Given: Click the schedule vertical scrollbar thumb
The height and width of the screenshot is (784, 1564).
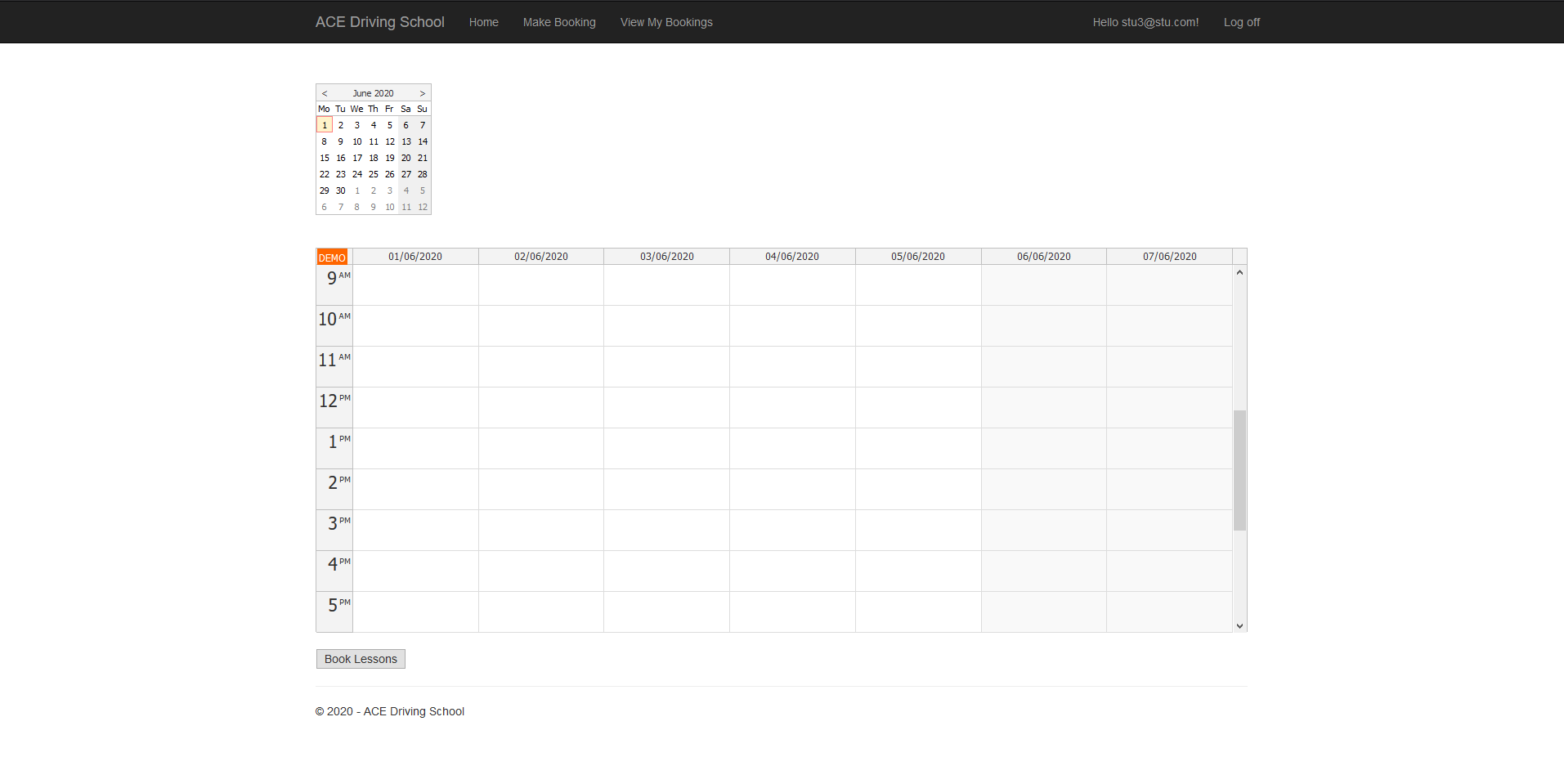Looking at the screenshot, I should (1239, 470).
